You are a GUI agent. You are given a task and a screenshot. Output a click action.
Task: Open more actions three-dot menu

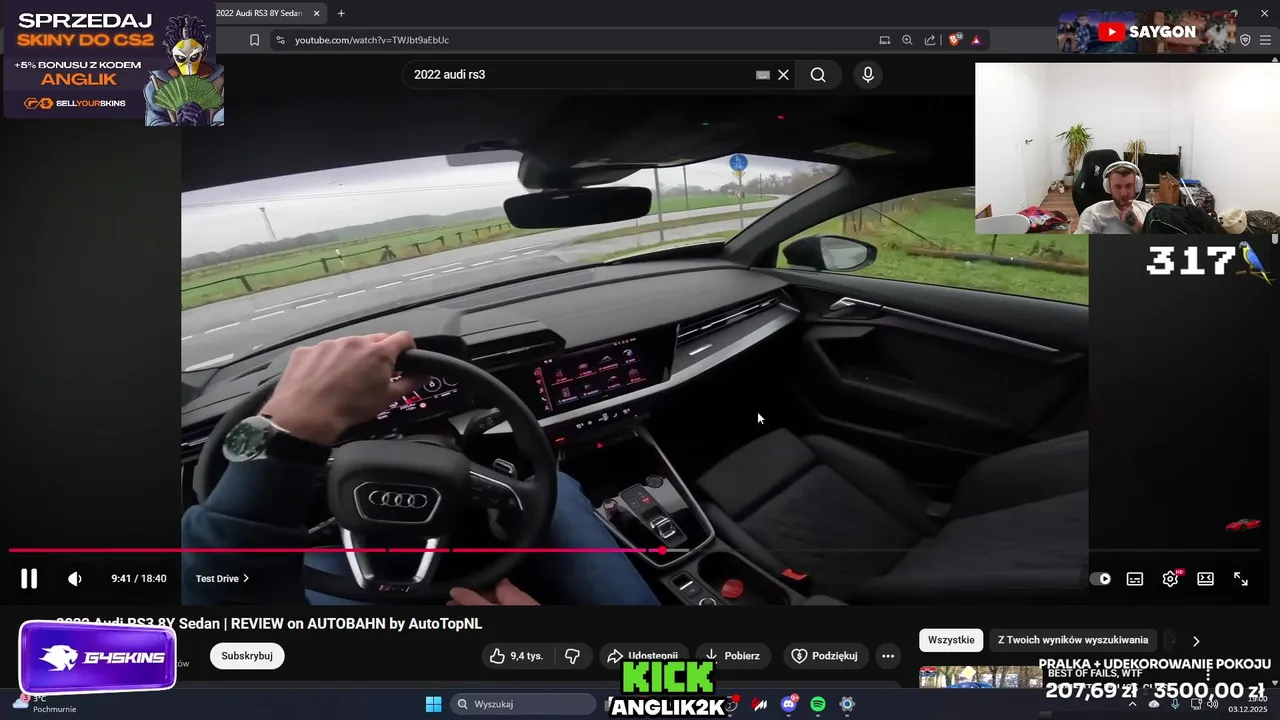pos(887,656)
